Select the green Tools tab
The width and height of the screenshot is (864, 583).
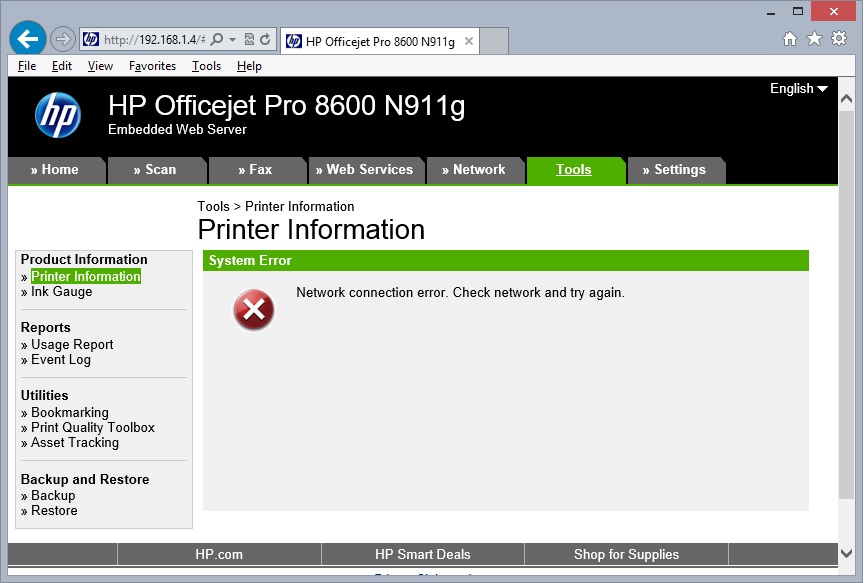coord(575,170)
